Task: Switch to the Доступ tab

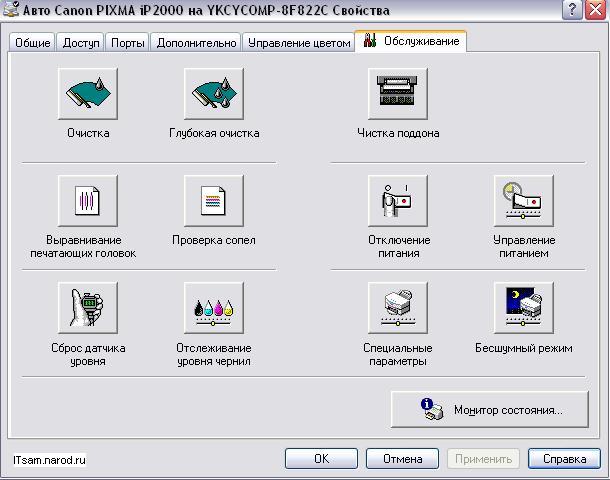Action: coord(81,43)
